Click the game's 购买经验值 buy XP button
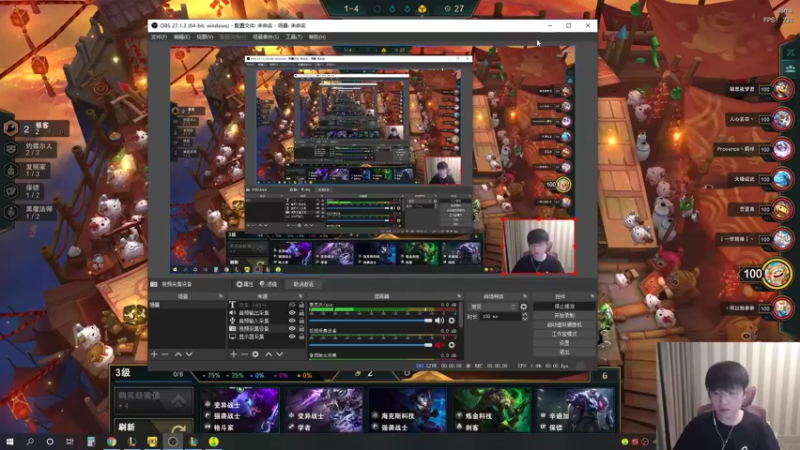This screenshot has width=800, height=450. (x=154, y=400)
